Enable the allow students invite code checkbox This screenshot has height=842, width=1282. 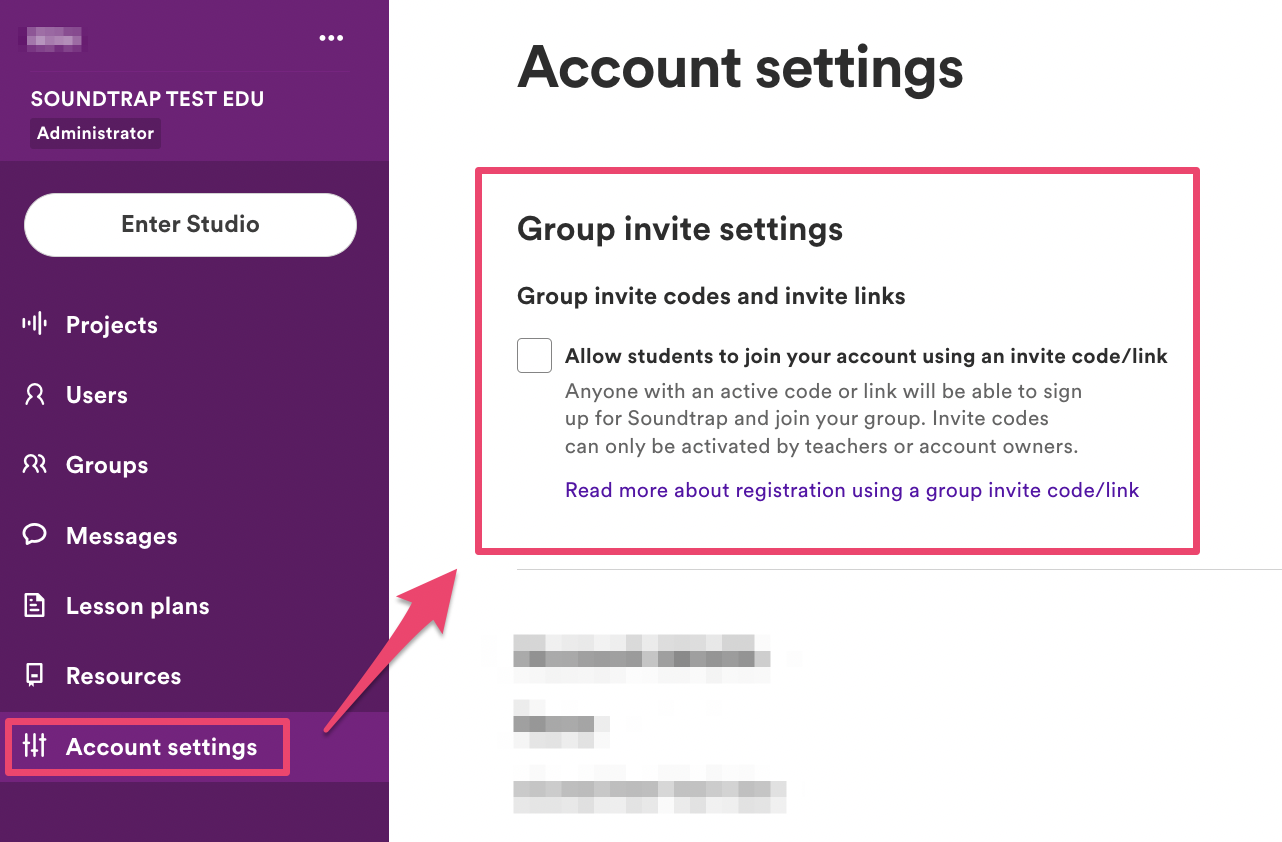click(x=534, y=355)
